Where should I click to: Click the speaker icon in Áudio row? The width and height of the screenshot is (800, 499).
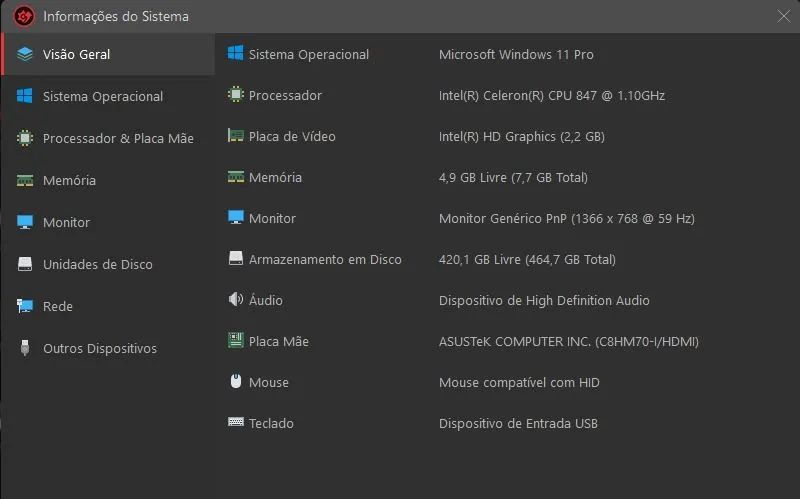click(x=235, y=299)
